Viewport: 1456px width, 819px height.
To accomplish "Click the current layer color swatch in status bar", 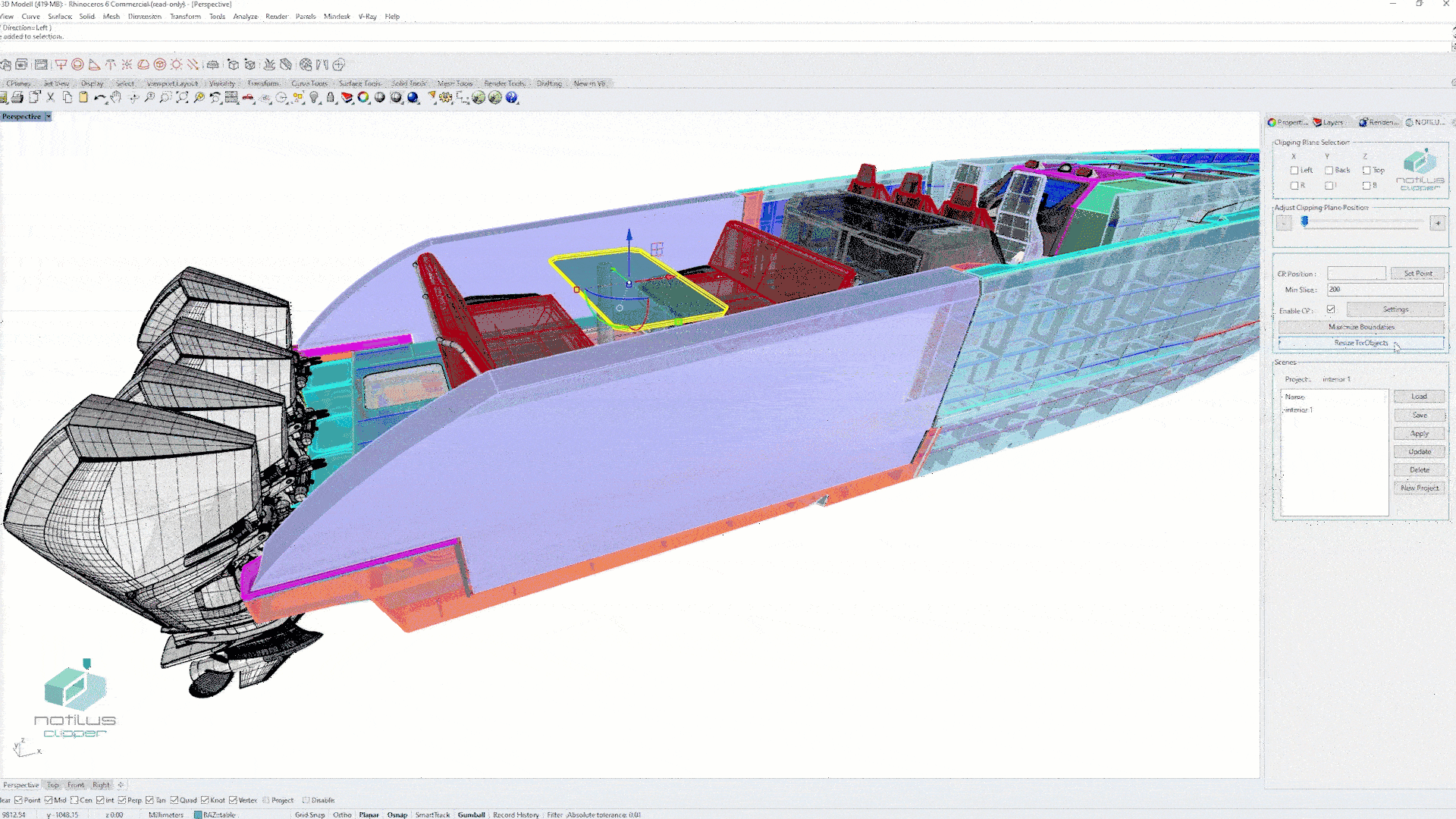I will coord(198,815).
